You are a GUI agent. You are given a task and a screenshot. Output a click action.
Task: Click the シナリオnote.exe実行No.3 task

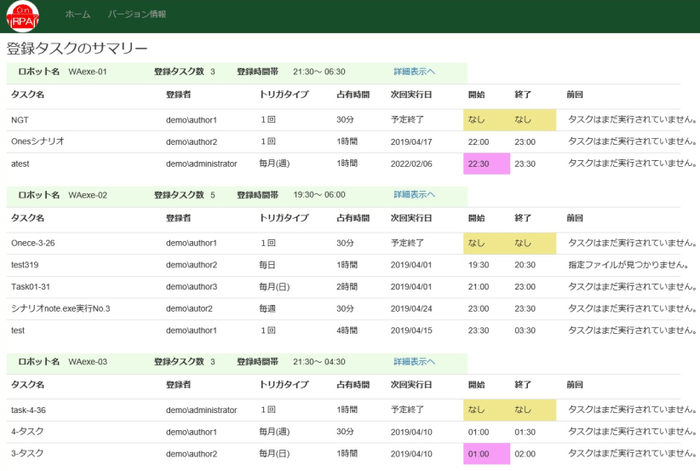point(60,308)
